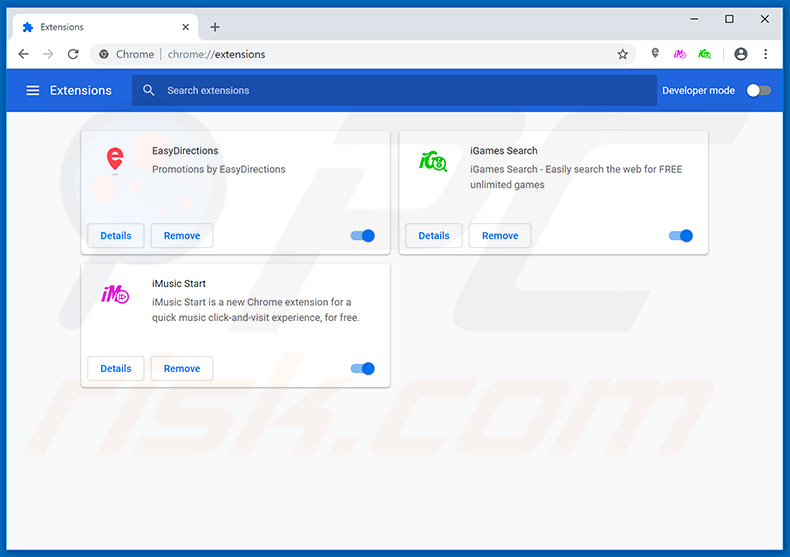This screenshot has height=557, width=790.
Task: Disable the iGames Search extension toggle
Action: point(681,236)
